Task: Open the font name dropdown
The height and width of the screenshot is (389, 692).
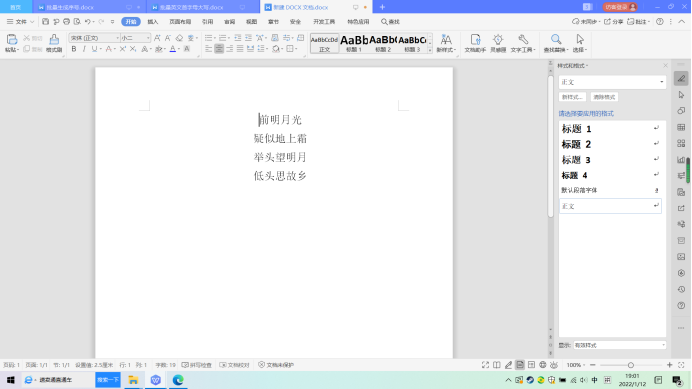Action: click(117, 38)
